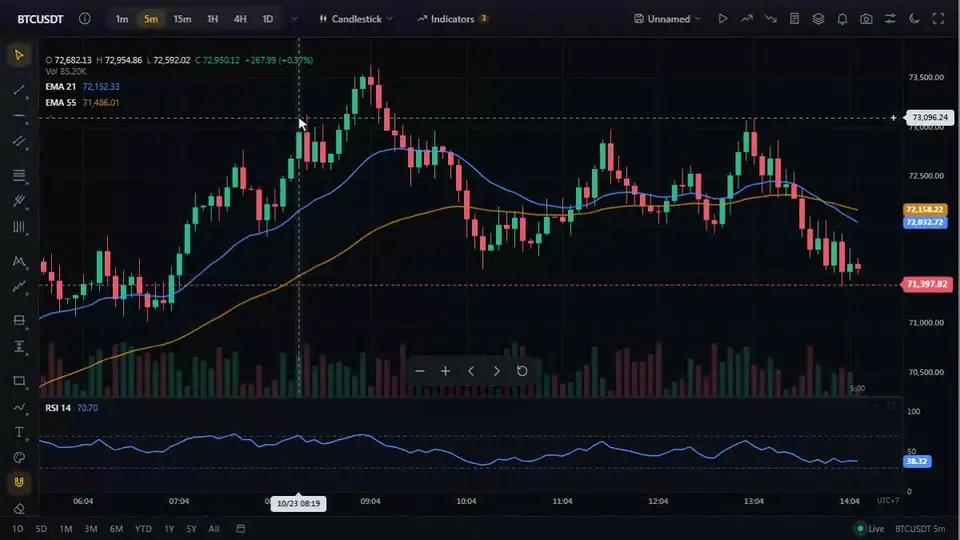Open the color palette tool
The height and width of the screenshot is (540, 960).
(19, 458)
